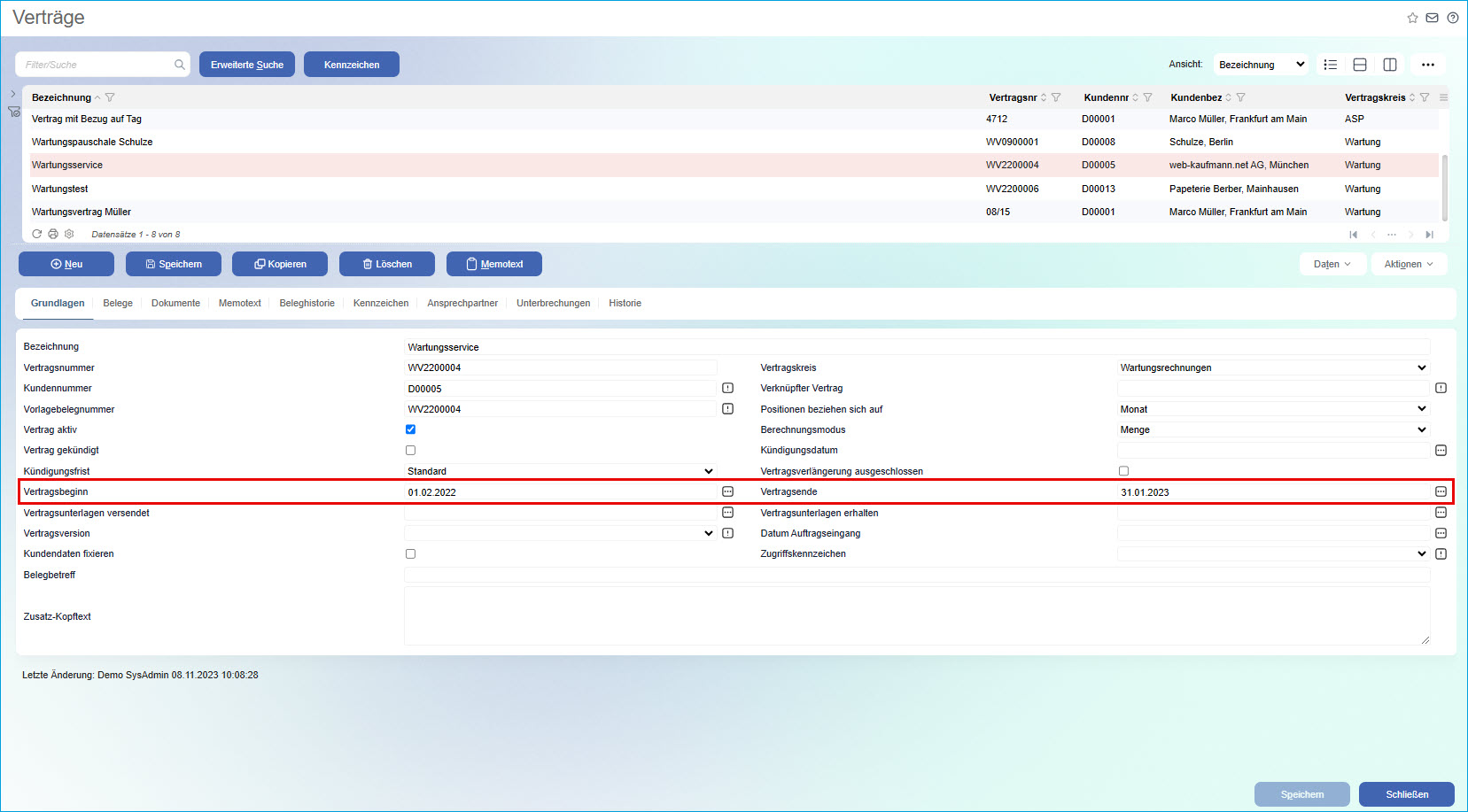The image size is (1468, 812).
Task: Select the Wartungspauschale Schulze row
Action: point(734,142)
